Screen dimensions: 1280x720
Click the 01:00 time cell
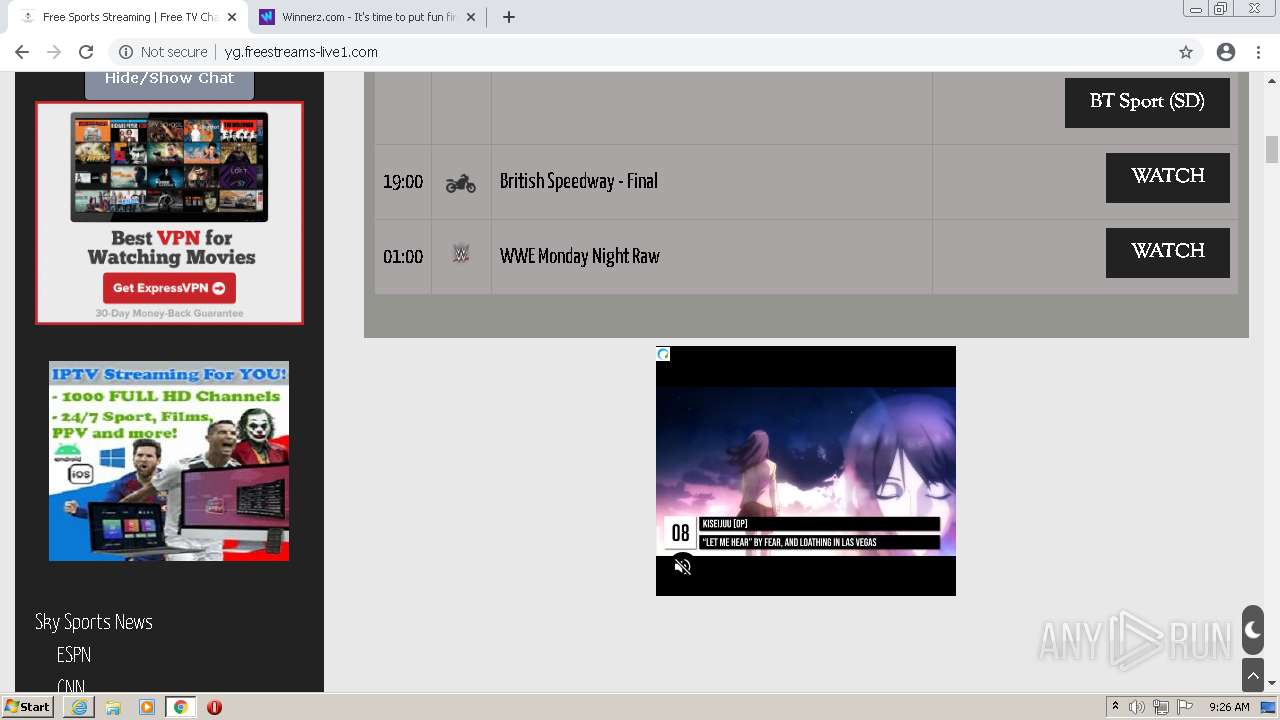(x=403, y=257)
